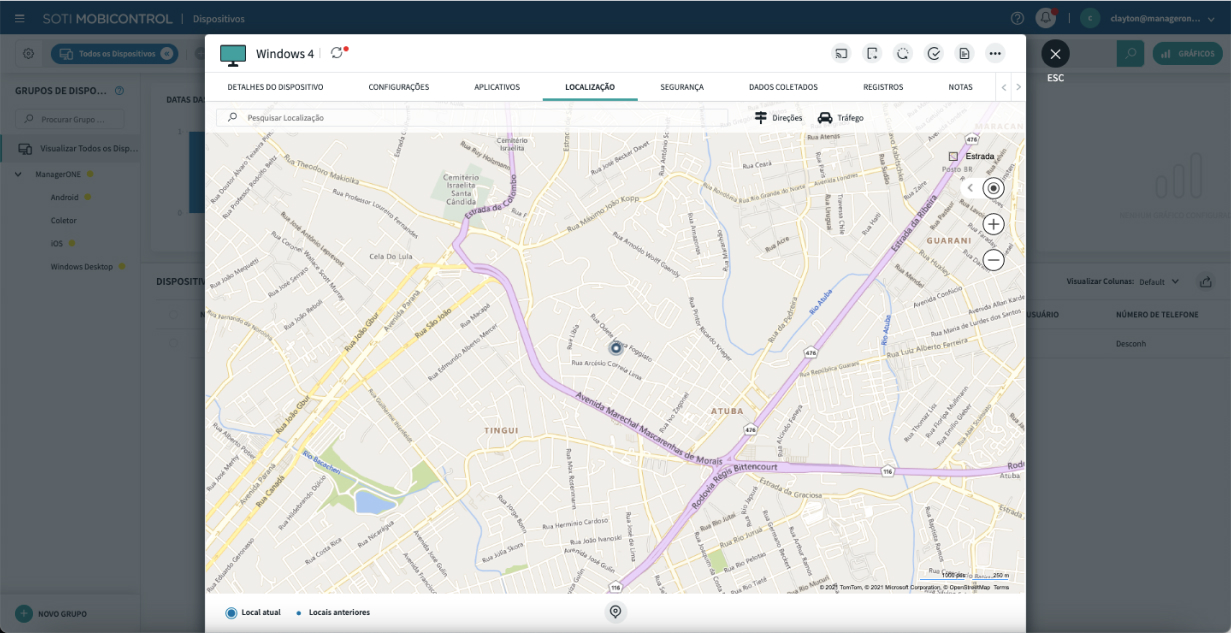Collapse the map style panel arrow
Viewport: 1231px width, 633px height.
tap(969, 188)
